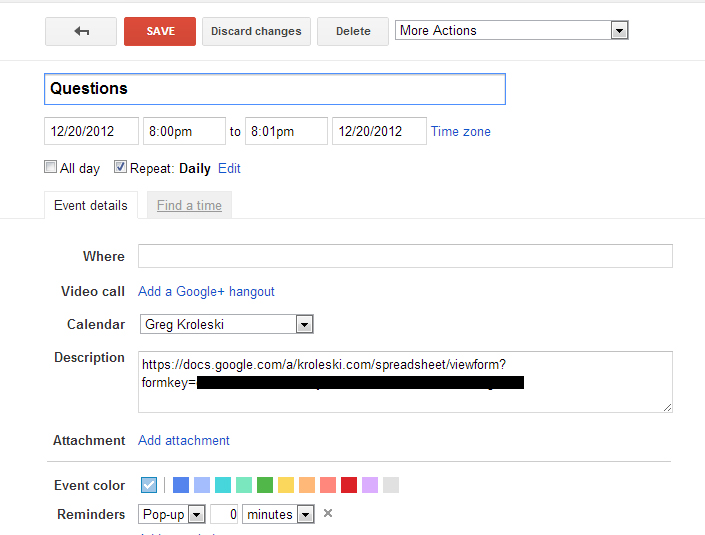
Task: Click the Where location input field
Action: point(405,256)
